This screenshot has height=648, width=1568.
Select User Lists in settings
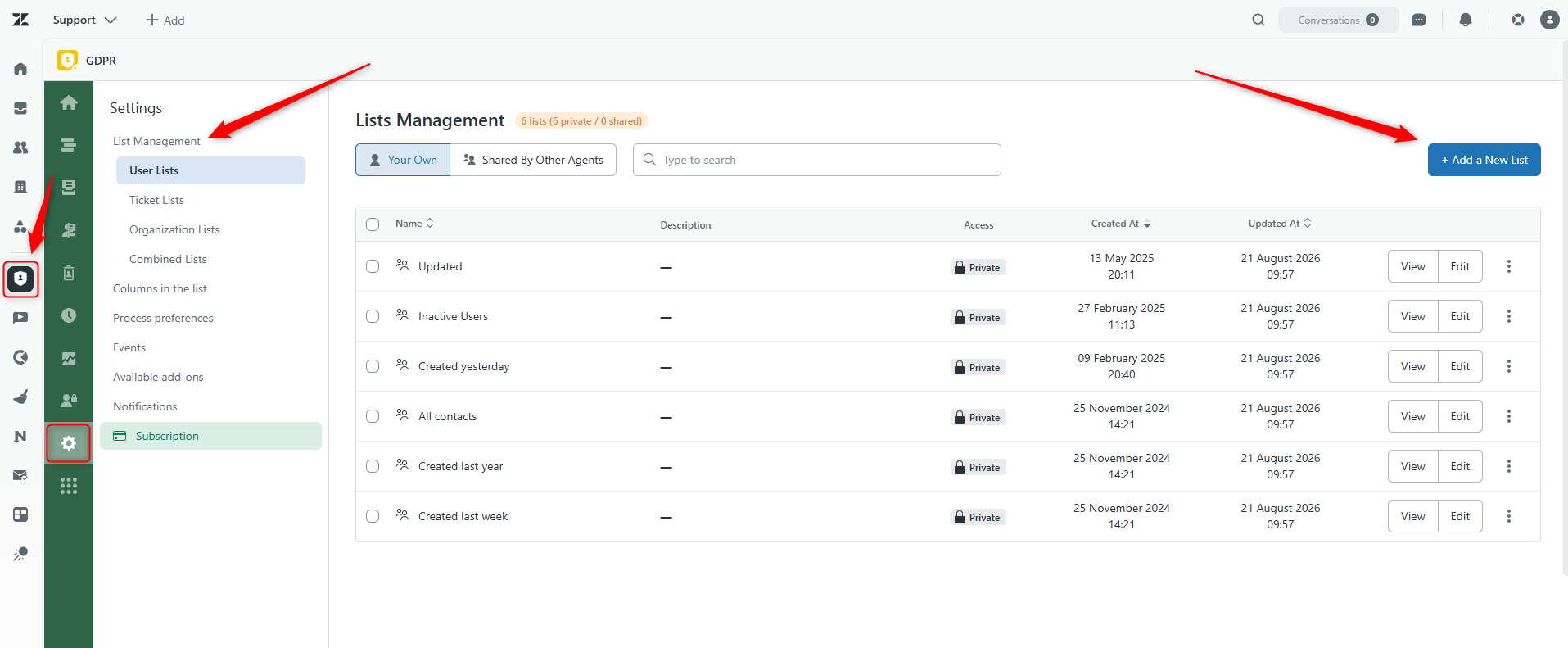(210, 170)
